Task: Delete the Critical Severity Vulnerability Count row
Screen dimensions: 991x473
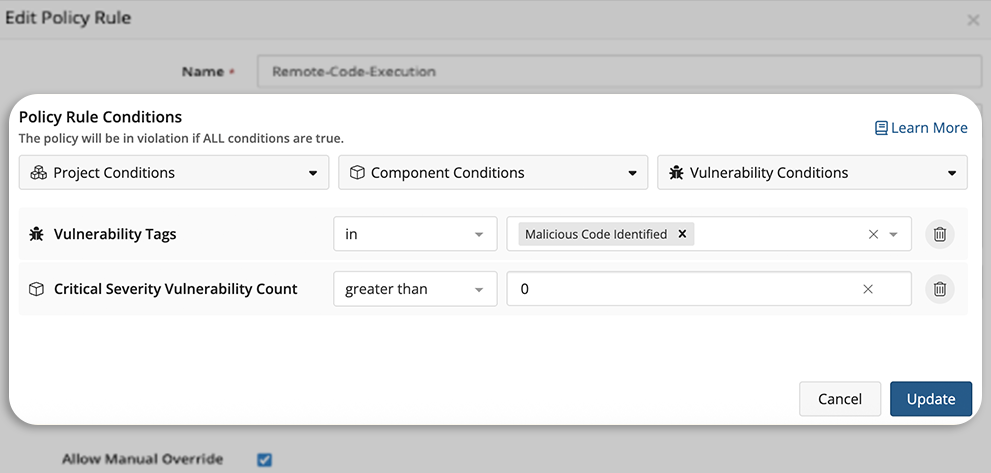Action: coord(939,289)
